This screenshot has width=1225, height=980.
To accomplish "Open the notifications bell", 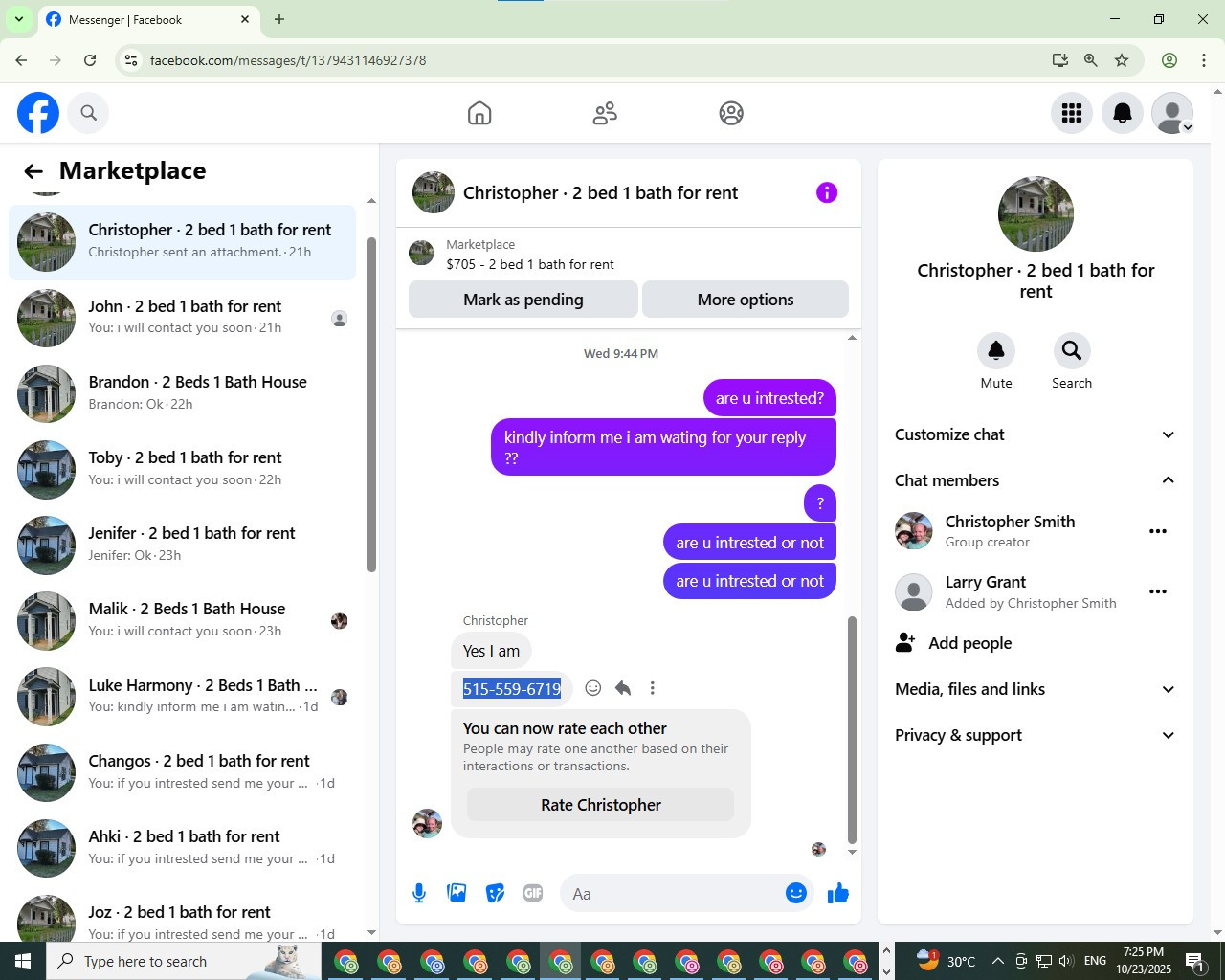I will [1123, 113].
